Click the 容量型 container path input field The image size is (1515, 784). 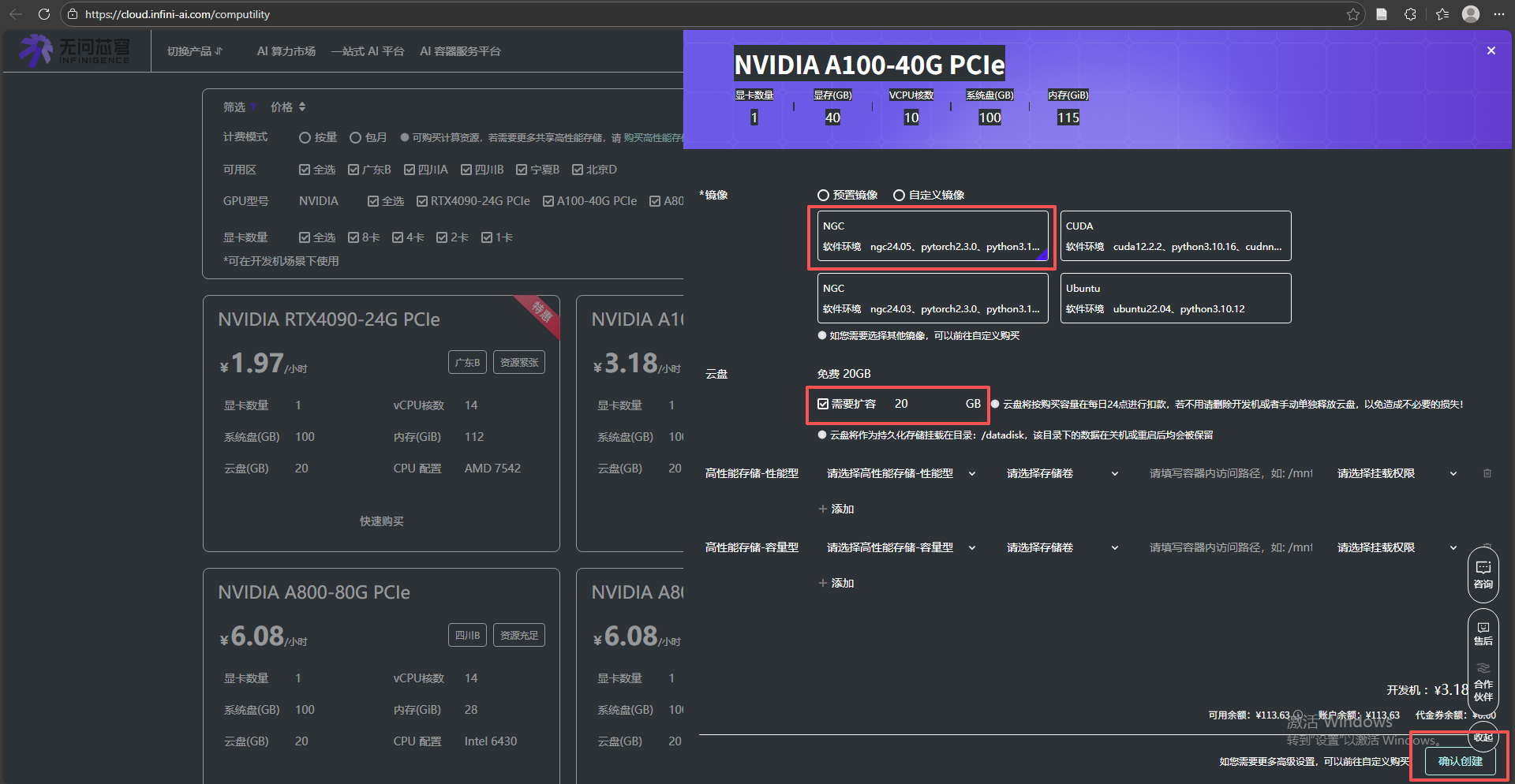coord(1231,547)
